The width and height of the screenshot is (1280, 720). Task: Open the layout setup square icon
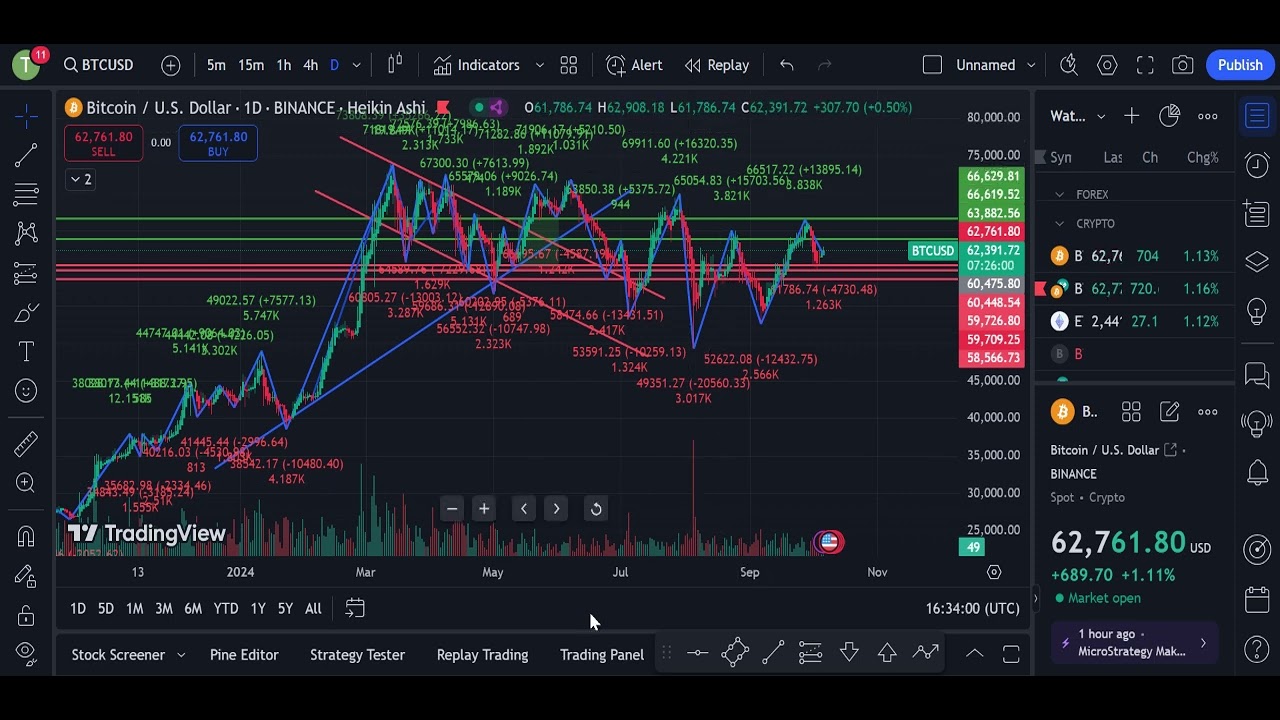[x=932, y=65]
